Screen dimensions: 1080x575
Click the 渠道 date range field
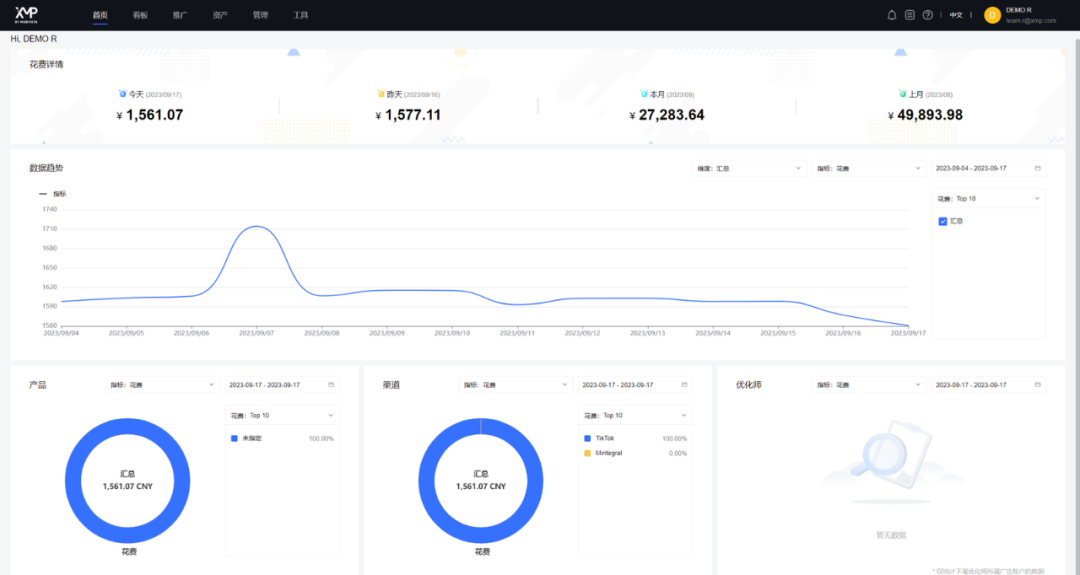[635, 385]
